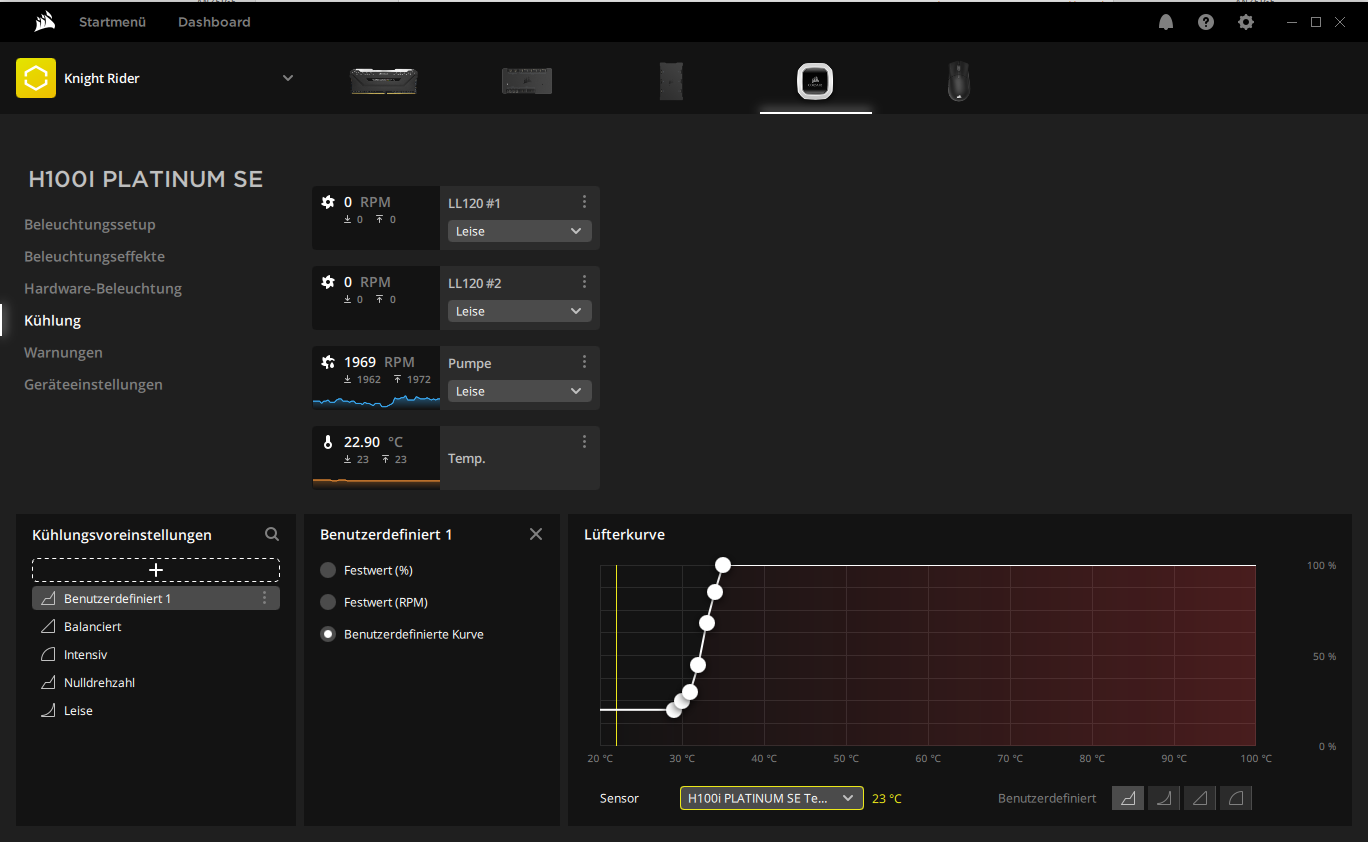Image resolution: width=1368 pixels, height=842 pixels.
Task: Click the lowest fan curve point
Action: pyautogui.click(x=674, y=710)
